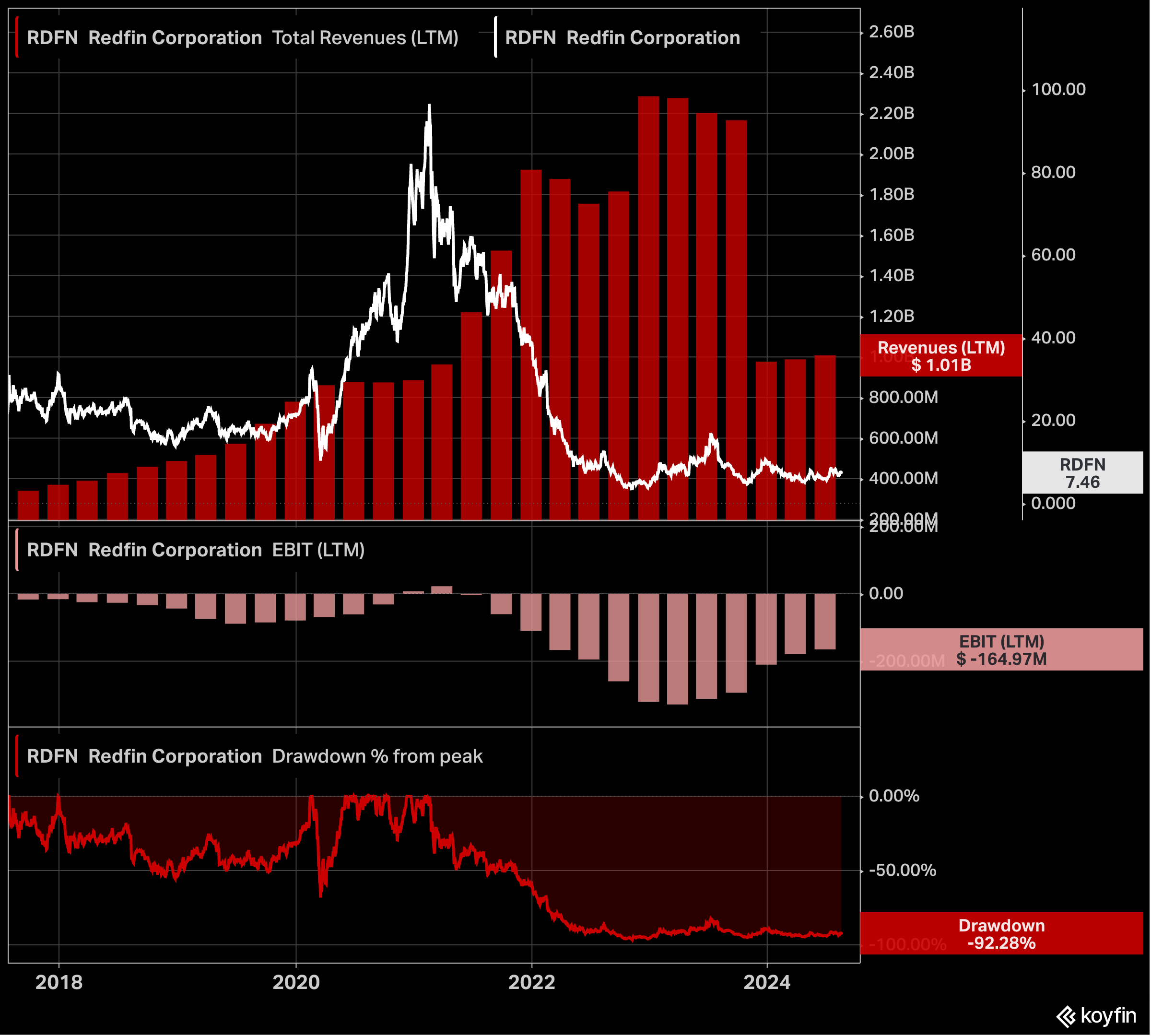Click the white RDFN price series legend
1151x1036 pixels.
click(x=622, y=37)
